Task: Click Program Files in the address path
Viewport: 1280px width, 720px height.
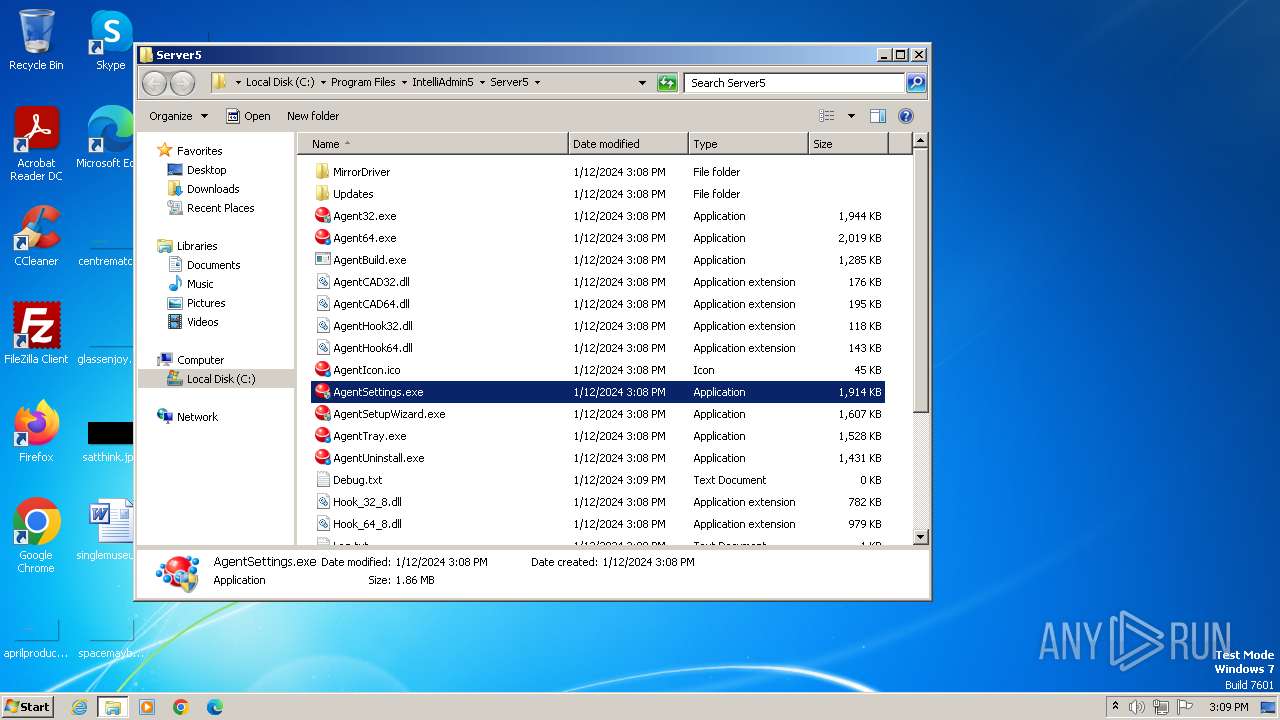Action: tap(363, 83)
